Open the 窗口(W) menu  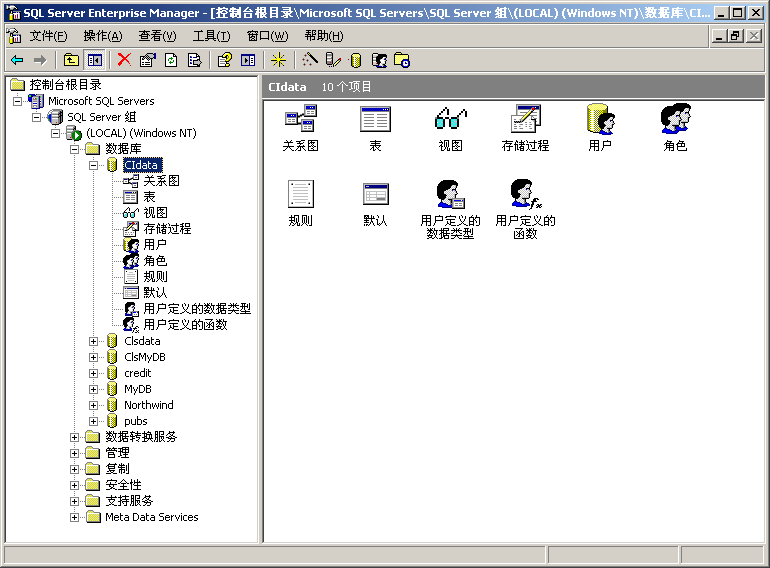click(267, 36)
